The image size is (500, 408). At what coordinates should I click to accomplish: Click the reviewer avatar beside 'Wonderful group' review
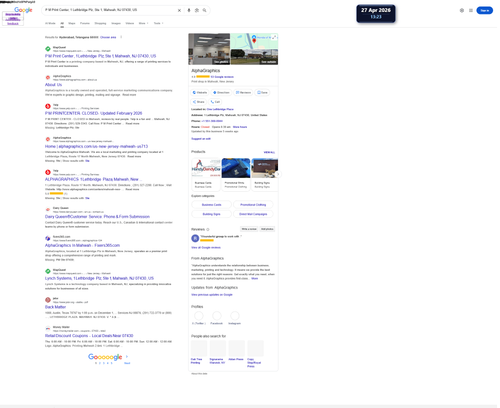(195, 238)
